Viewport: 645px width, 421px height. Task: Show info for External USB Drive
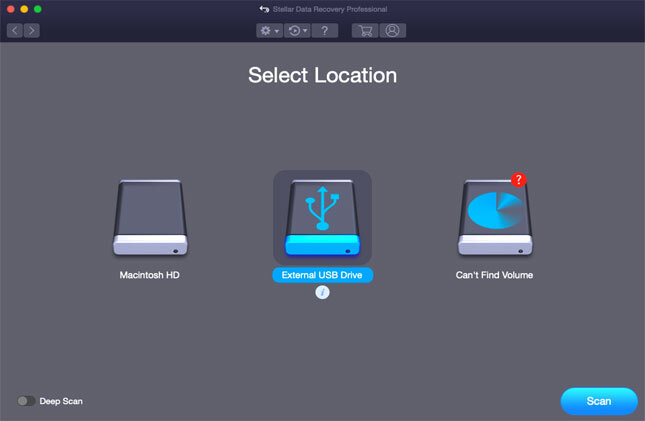point(322,292)
